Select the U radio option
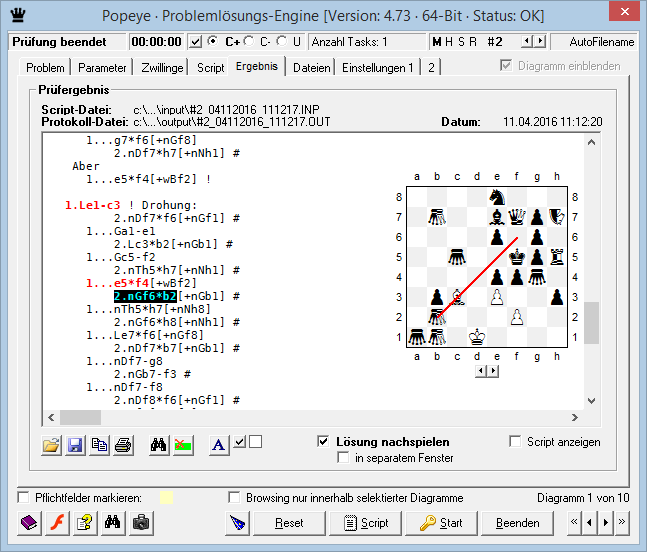Viewport: 647px width, 552px height. point(282,41)
